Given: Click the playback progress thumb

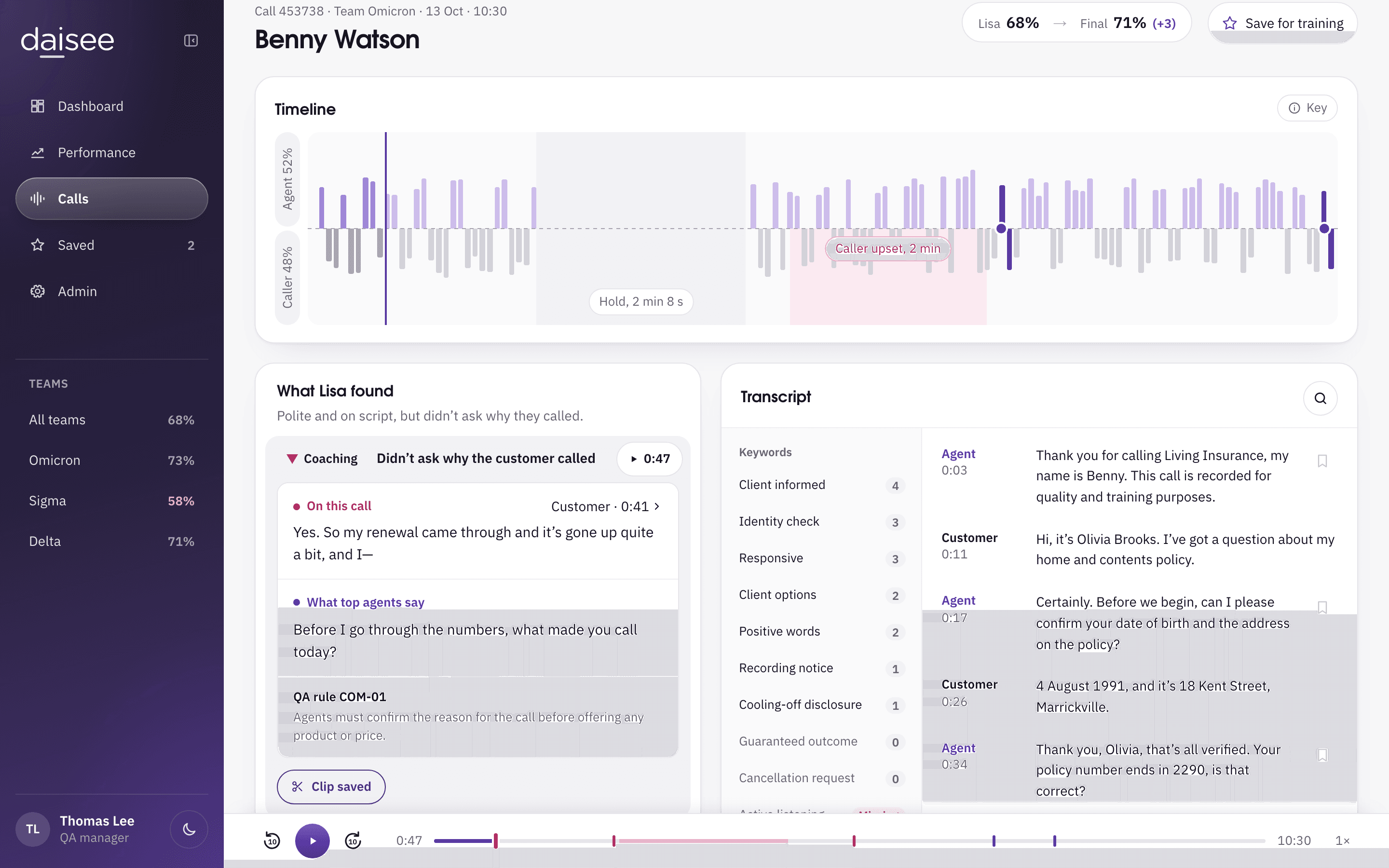Looking at the screenshot, I should click(496, 841).
